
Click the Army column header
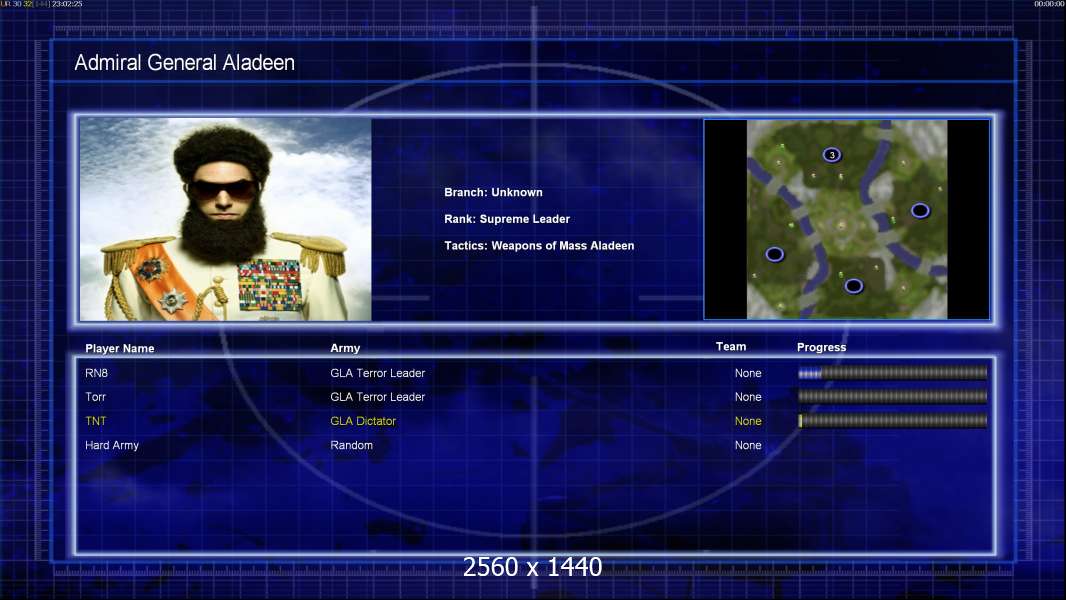(x=345, y=348)
